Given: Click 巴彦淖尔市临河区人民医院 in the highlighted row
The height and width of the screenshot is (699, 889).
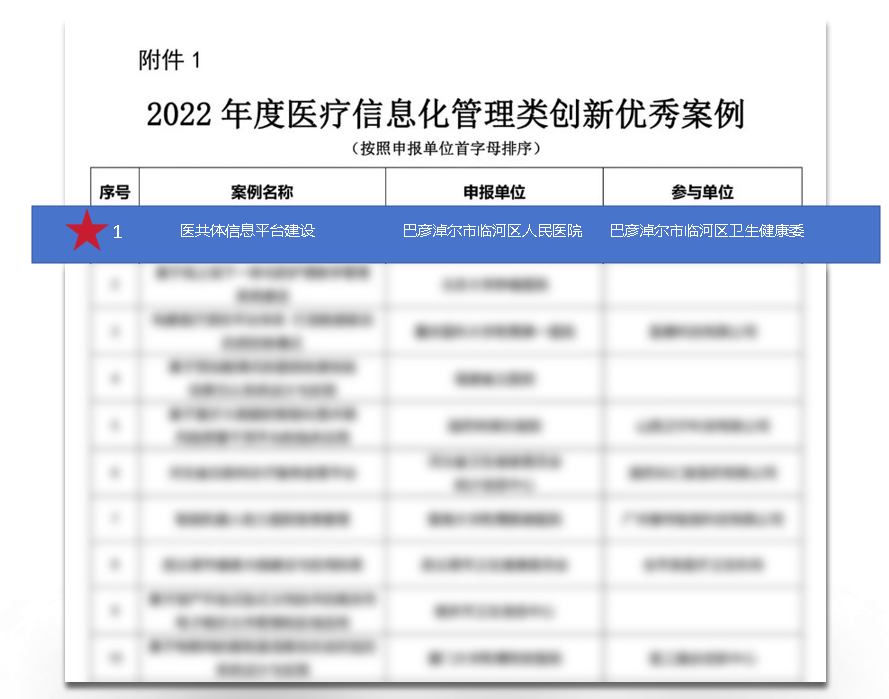Looking at the screenshot, I should (492, 231).
